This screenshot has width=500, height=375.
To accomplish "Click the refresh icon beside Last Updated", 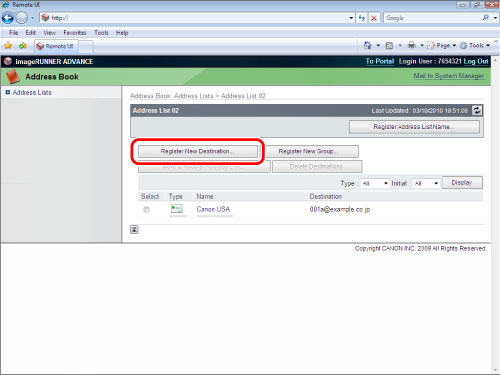I will click(477, 110).
